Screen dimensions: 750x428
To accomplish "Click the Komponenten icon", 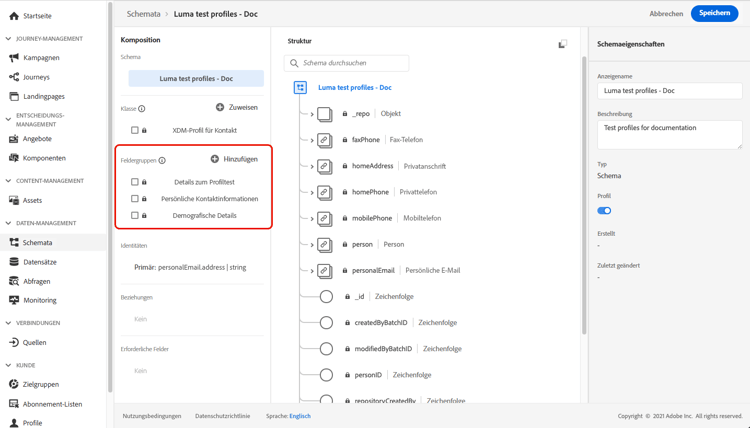I will [14, 158].
